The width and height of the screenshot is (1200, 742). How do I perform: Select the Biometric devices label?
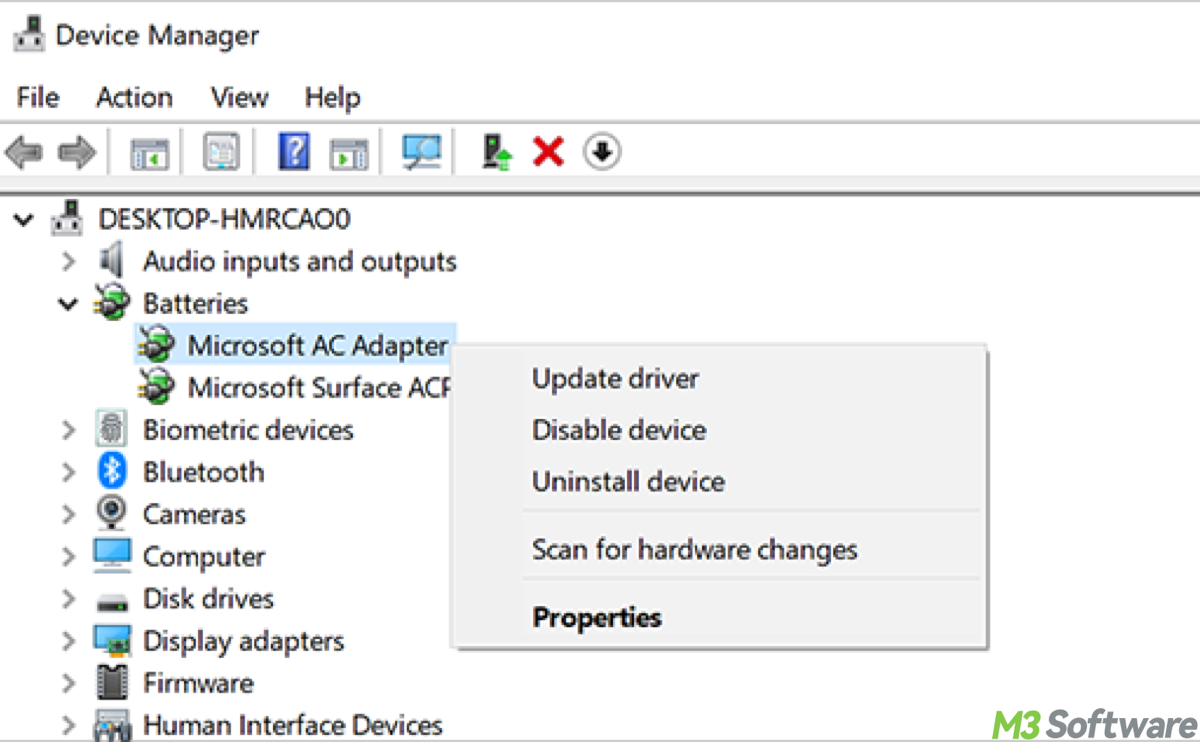[x=248, y=429]
